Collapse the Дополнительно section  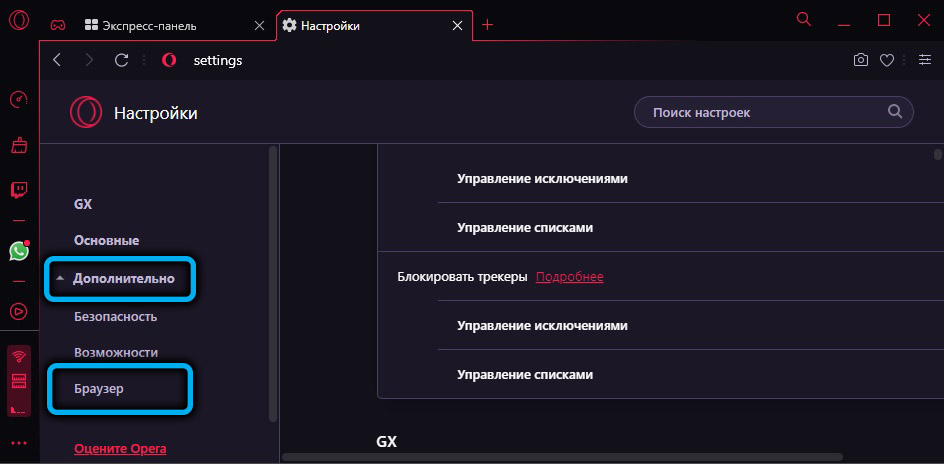pyautogui.click(x=122, y=279)
